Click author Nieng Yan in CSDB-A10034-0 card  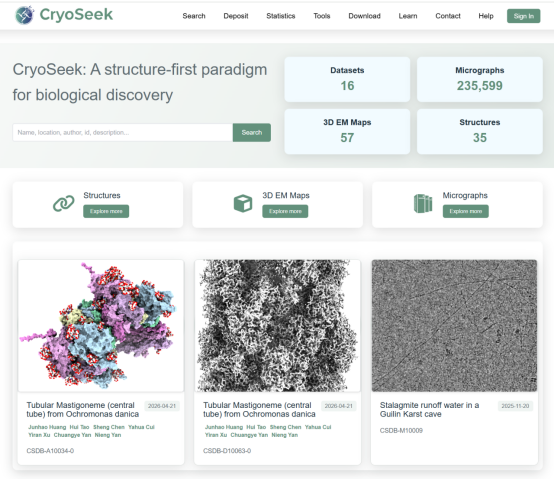pyautogui.click(x=108, y=435)
